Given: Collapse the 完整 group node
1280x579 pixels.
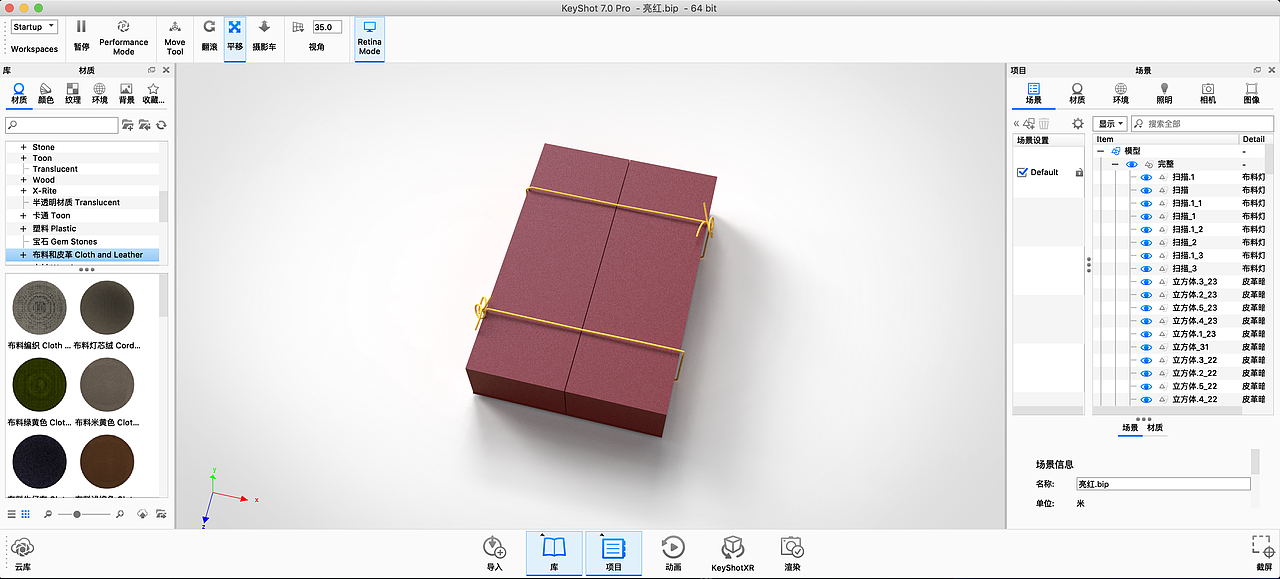Looking at the screenshot, I should pos(1115,164).
